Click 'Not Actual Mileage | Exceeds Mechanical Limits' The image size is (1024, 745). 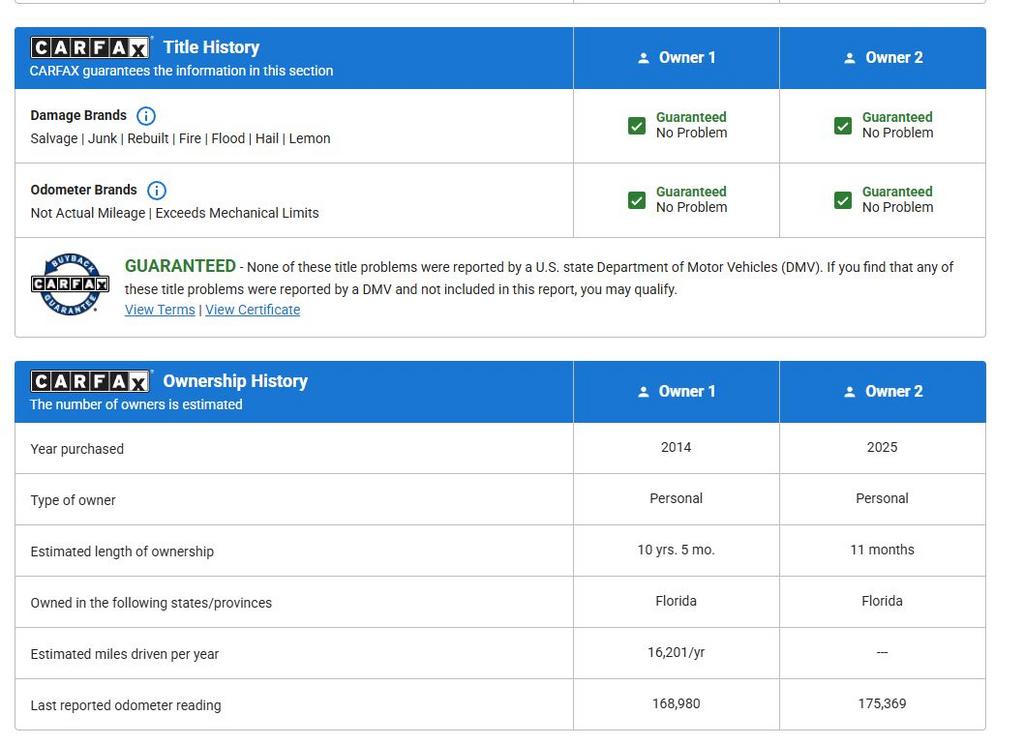coord(174,214)
